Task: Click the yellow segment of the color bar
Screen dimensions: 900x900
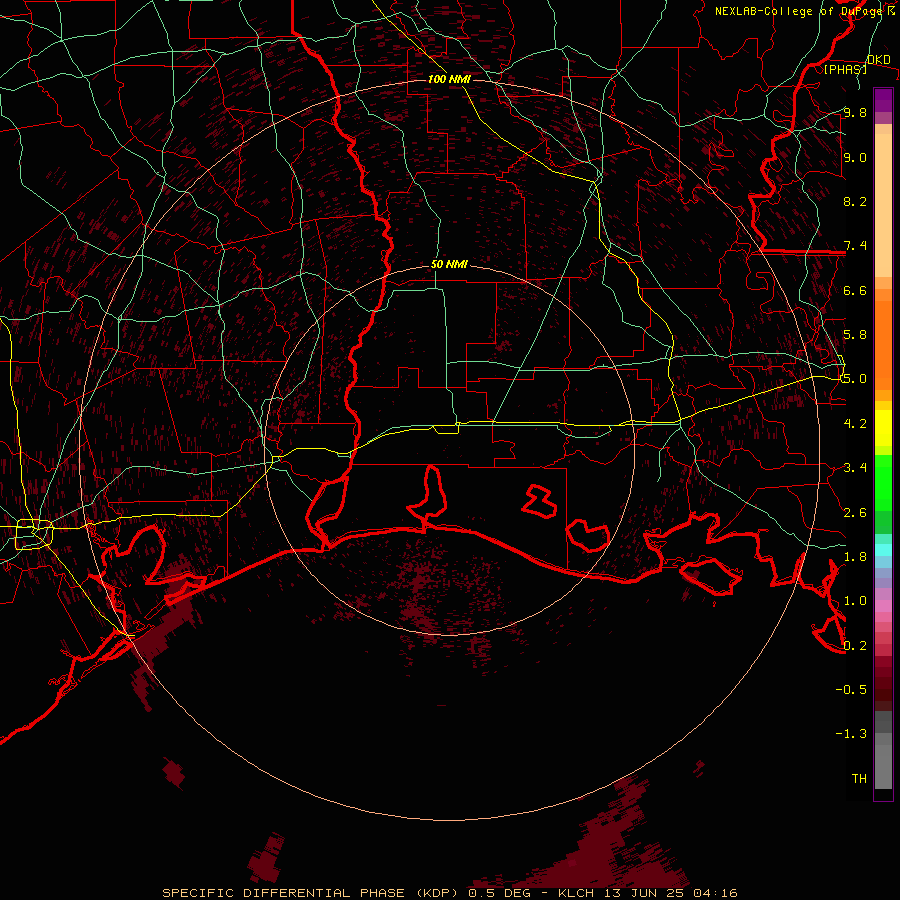Action: [883, 428]
